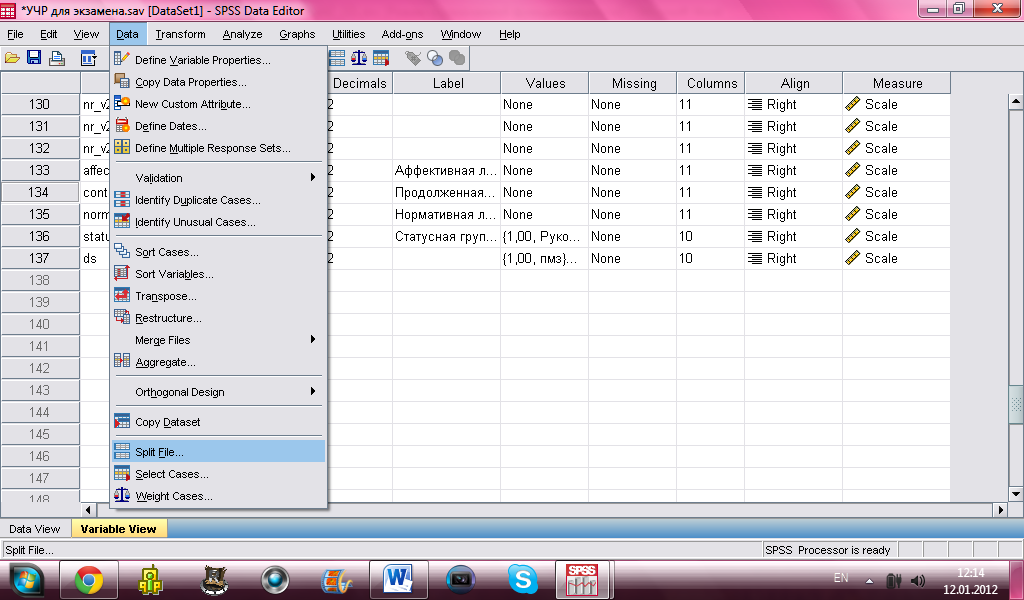The height and width of the screenshot is (600, 1024).
Task: Click the Align cell of row 130
Action: [793, 104]
